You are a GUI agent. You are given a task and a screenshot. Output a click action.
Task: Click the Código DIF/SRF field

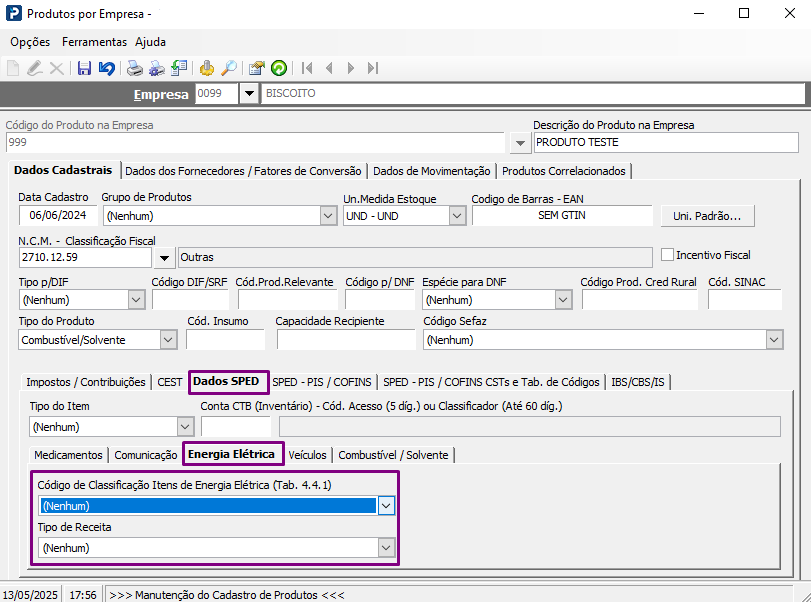coord(190,300)
